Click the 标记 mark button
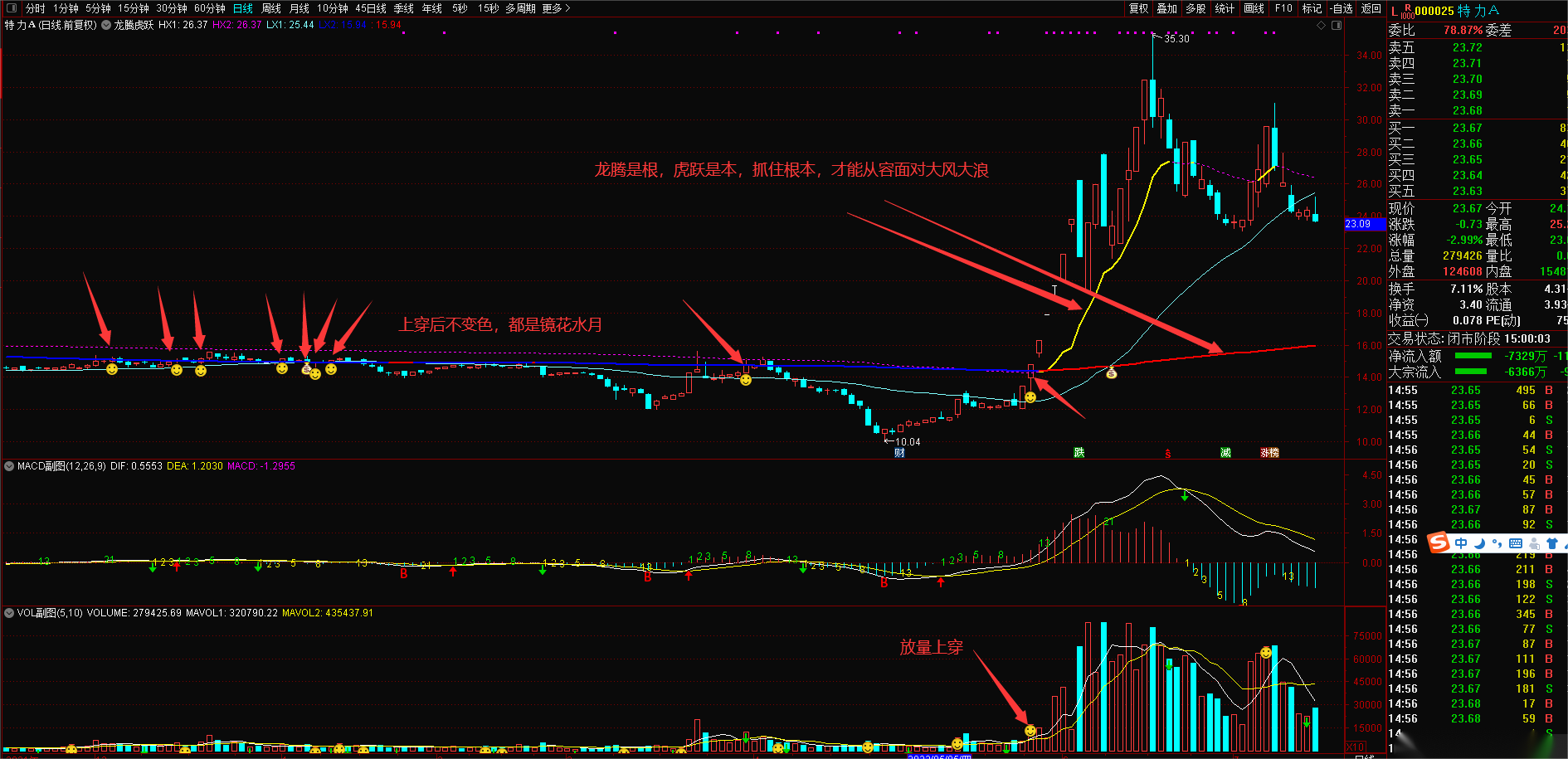Image resolution: width=1568 pixels, height=759 pixels. (1312, 8)
